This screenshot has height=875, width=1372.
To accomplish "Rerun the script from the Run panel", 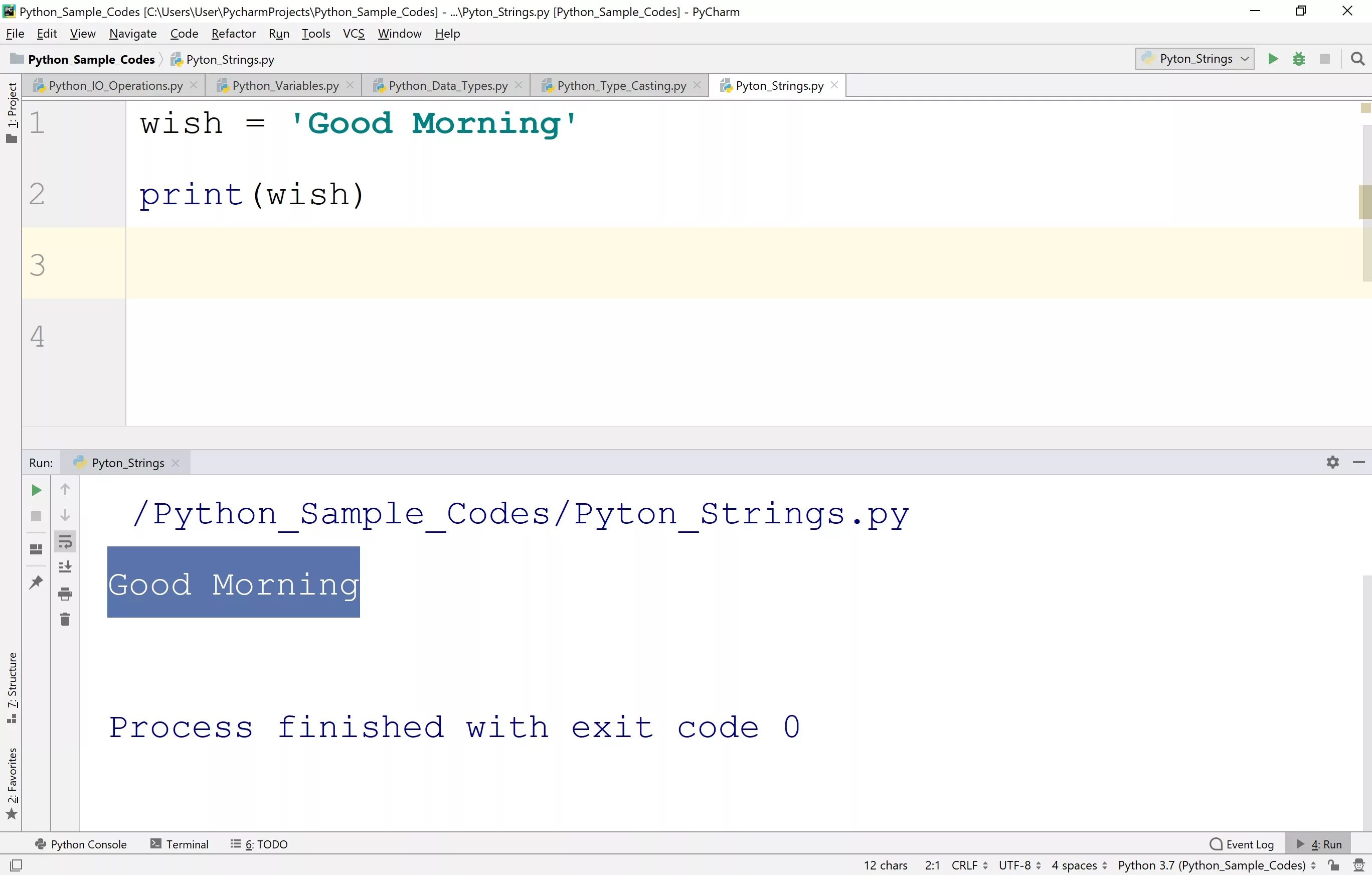I will [36, 490].
